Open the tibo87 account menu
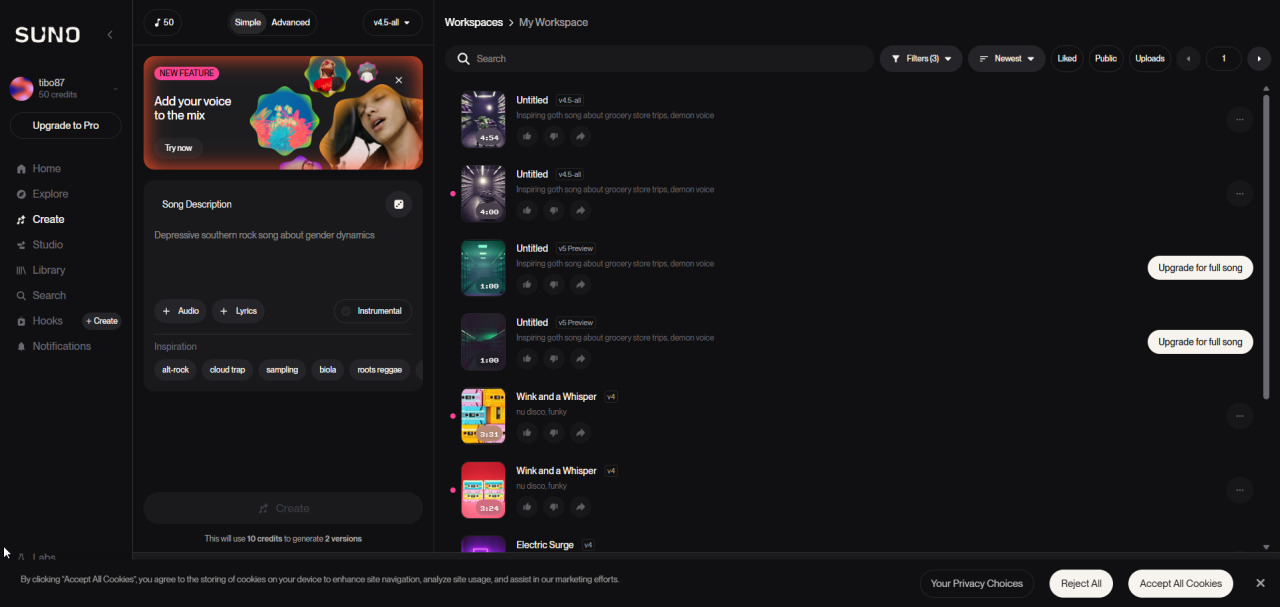This screenshot has height=607, width=1280. pyautogui.click(x=66, y=89)
